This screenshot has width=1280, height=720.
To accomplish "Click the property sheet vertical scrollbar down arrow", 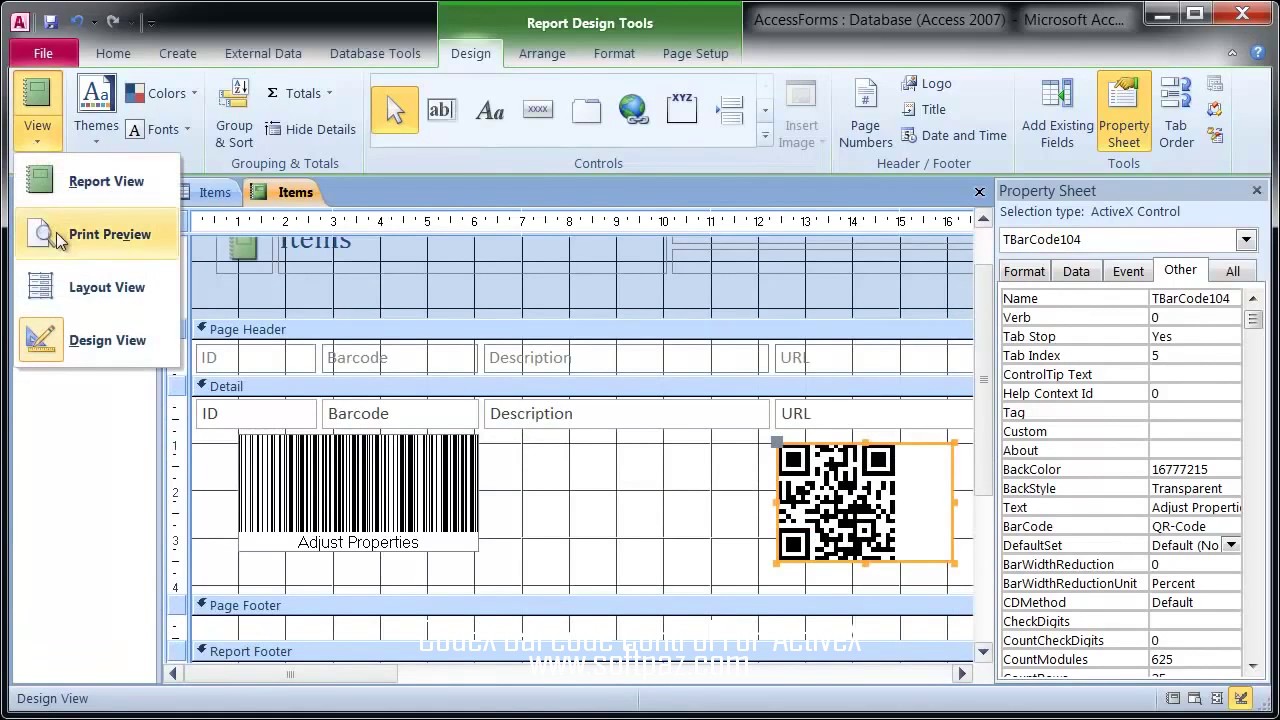I will (x=1253, y=664).
